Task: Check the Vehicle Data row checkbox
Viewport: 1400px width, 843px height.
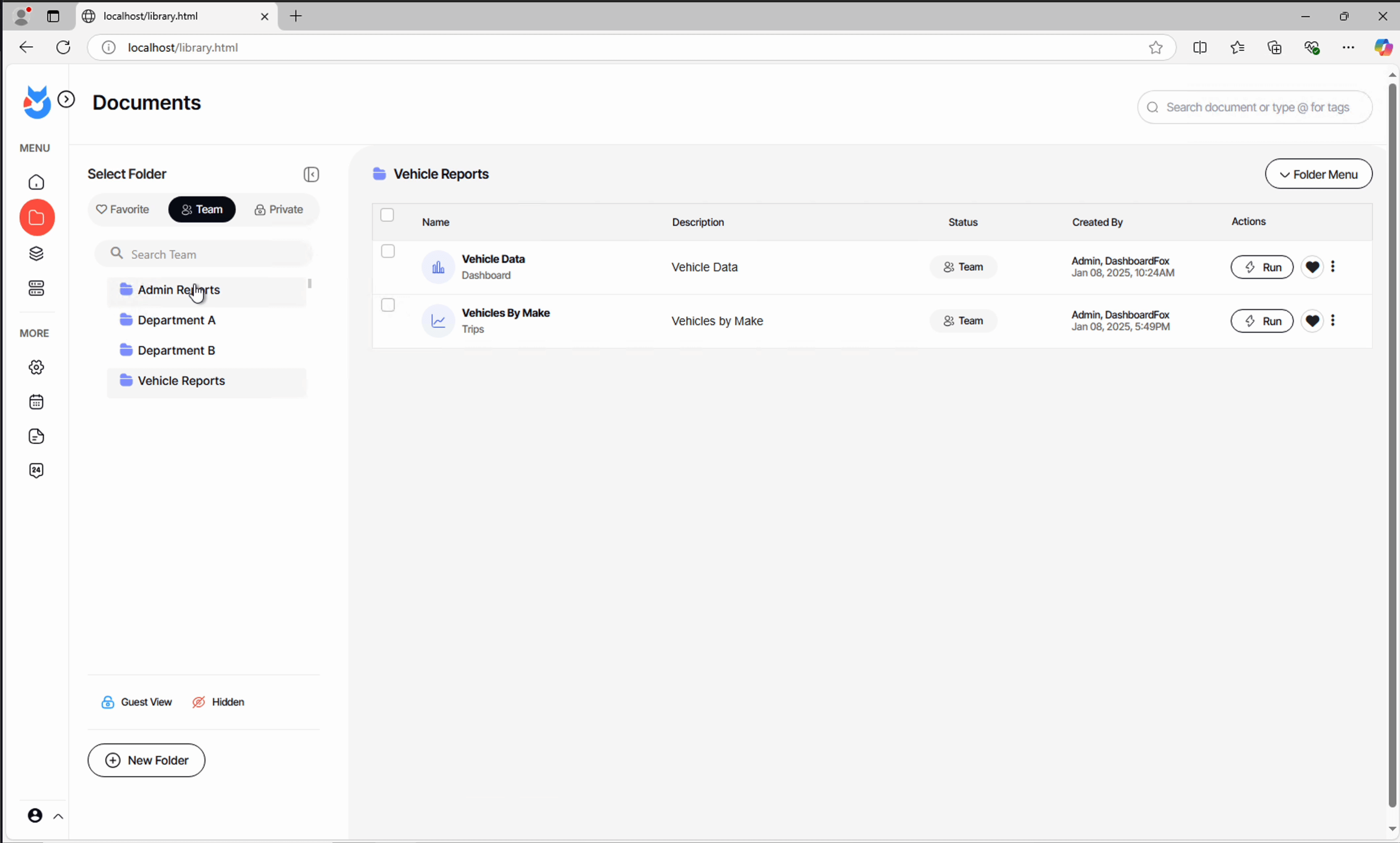Action: point(388,251)
